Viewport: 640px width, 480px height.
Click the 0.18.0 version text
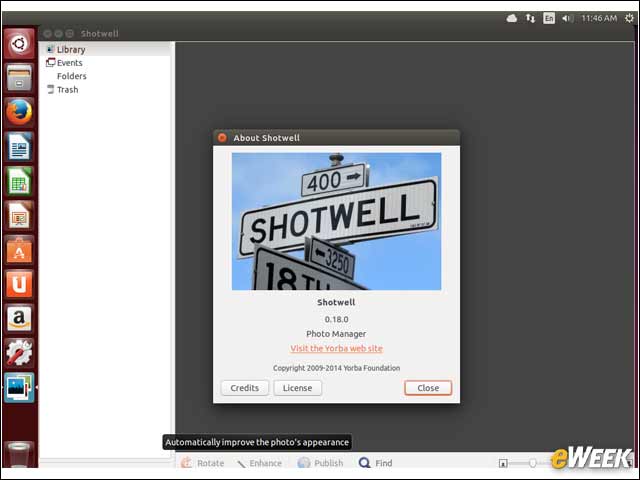(336, 319)
